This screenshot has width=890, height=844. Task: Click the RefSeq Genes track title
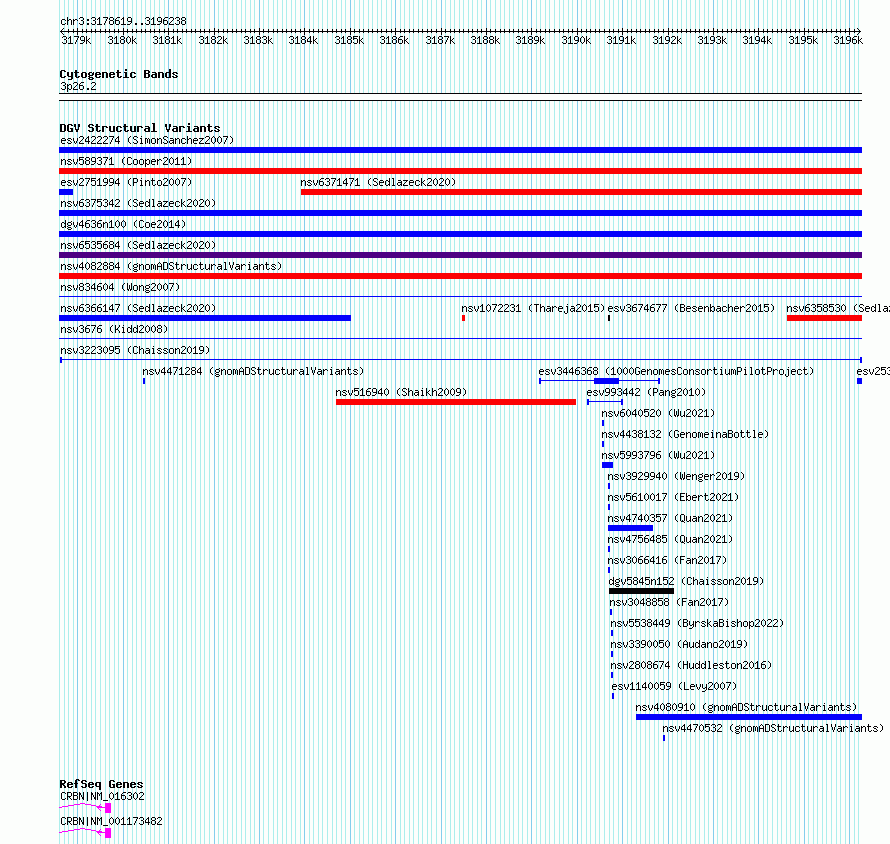point(101,784)
